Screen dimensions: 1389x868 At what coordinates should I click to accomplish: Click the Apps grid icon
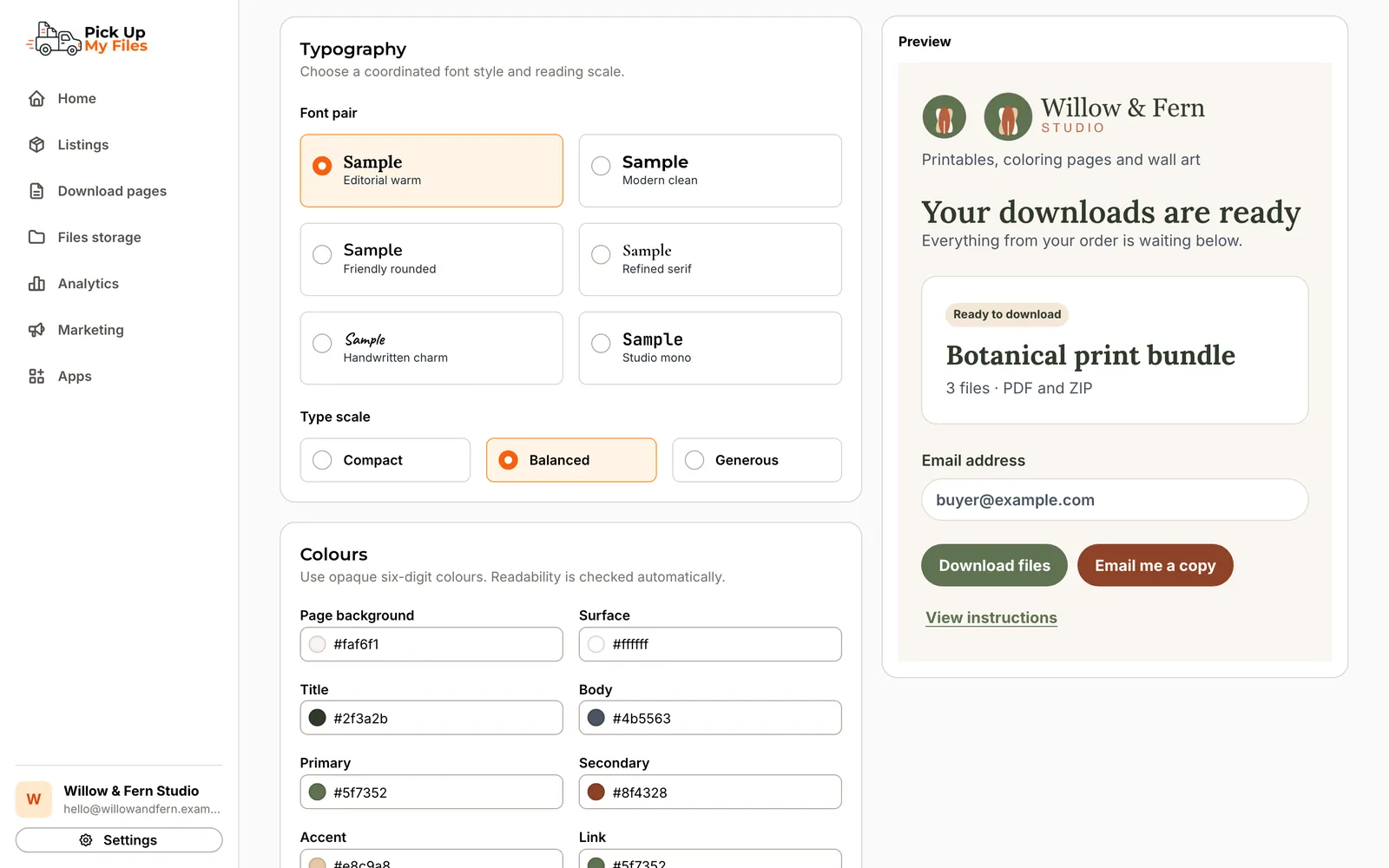(x=36, y=376)
